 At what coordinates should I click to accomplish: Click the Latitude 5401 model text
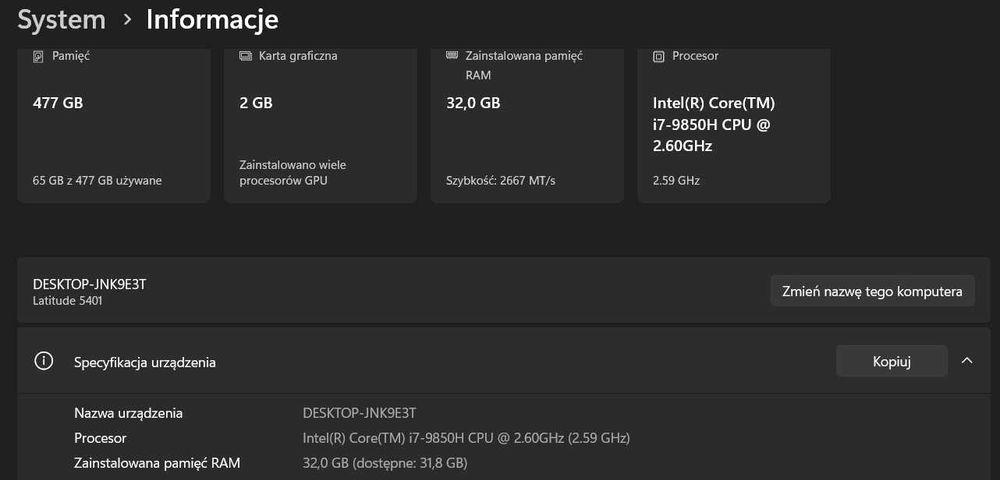[67, 300]
